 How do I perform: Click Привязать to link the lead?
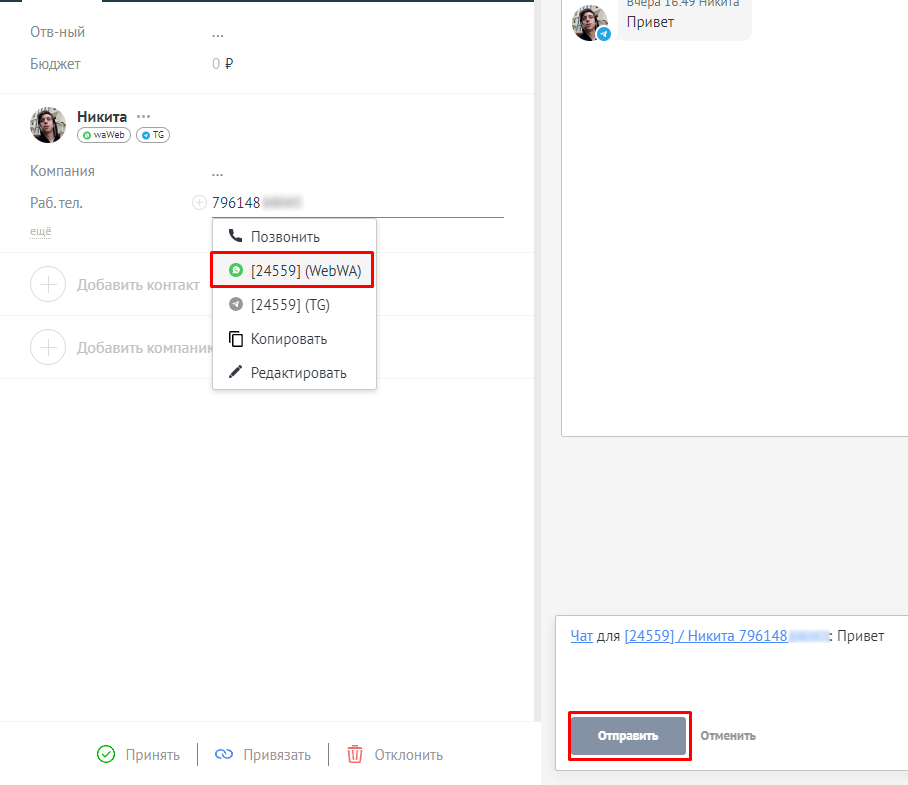[x=263, y=755]
